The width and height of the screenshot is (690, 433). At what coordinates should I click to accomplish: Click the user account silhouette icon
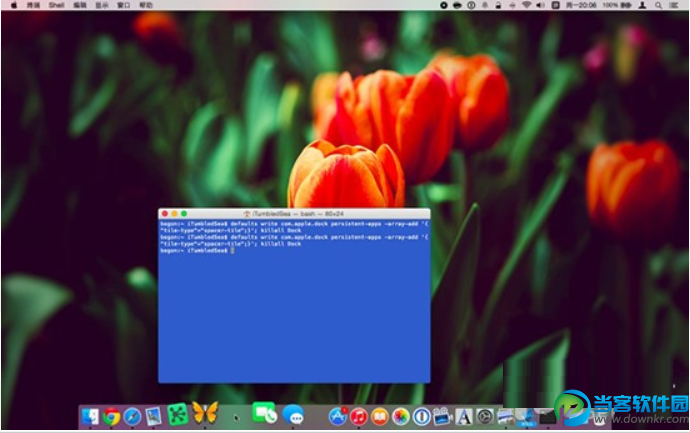point(643,5)
